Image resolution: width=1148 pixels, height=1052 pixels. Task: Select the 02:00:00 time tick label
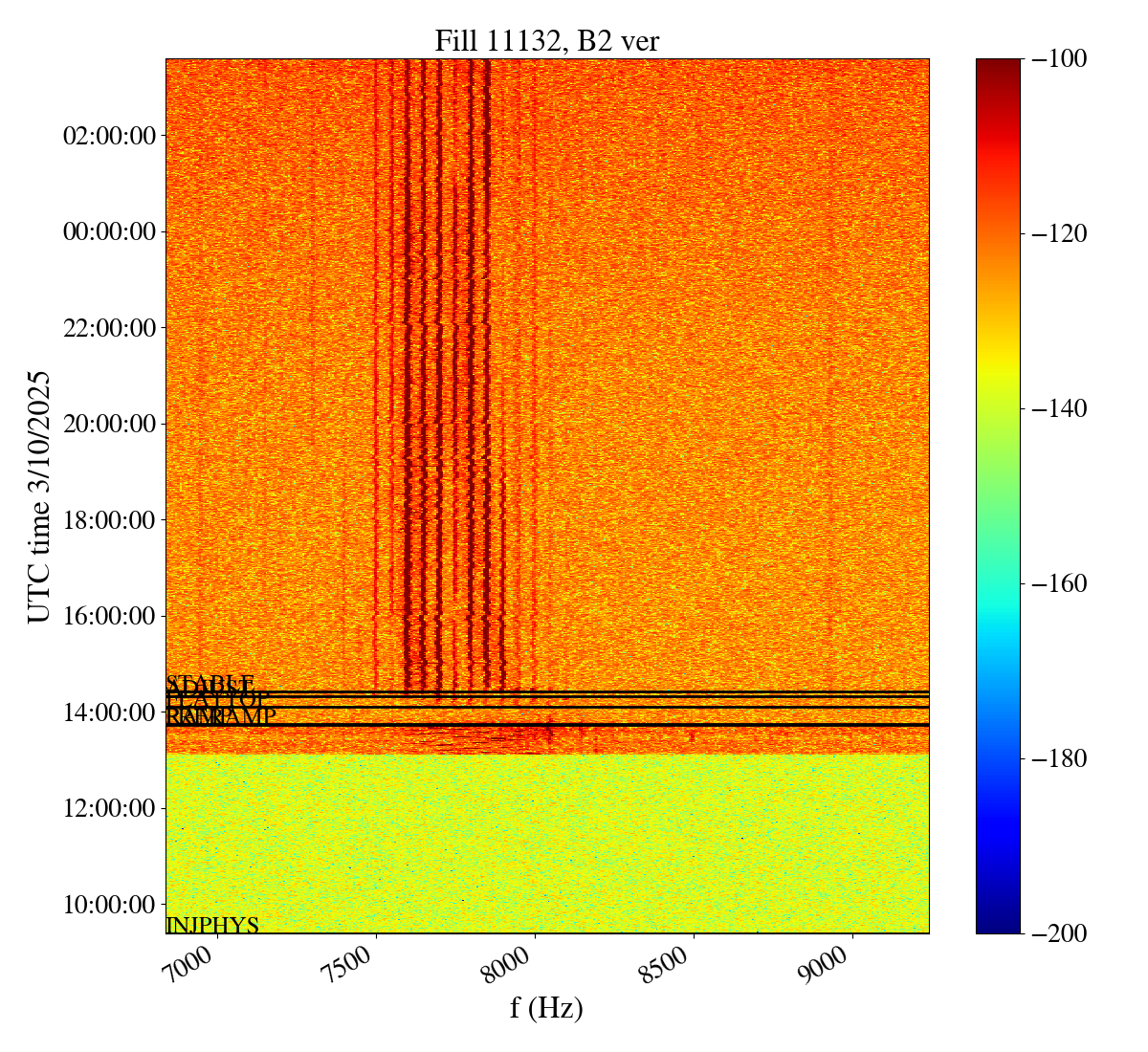(109, 136)
